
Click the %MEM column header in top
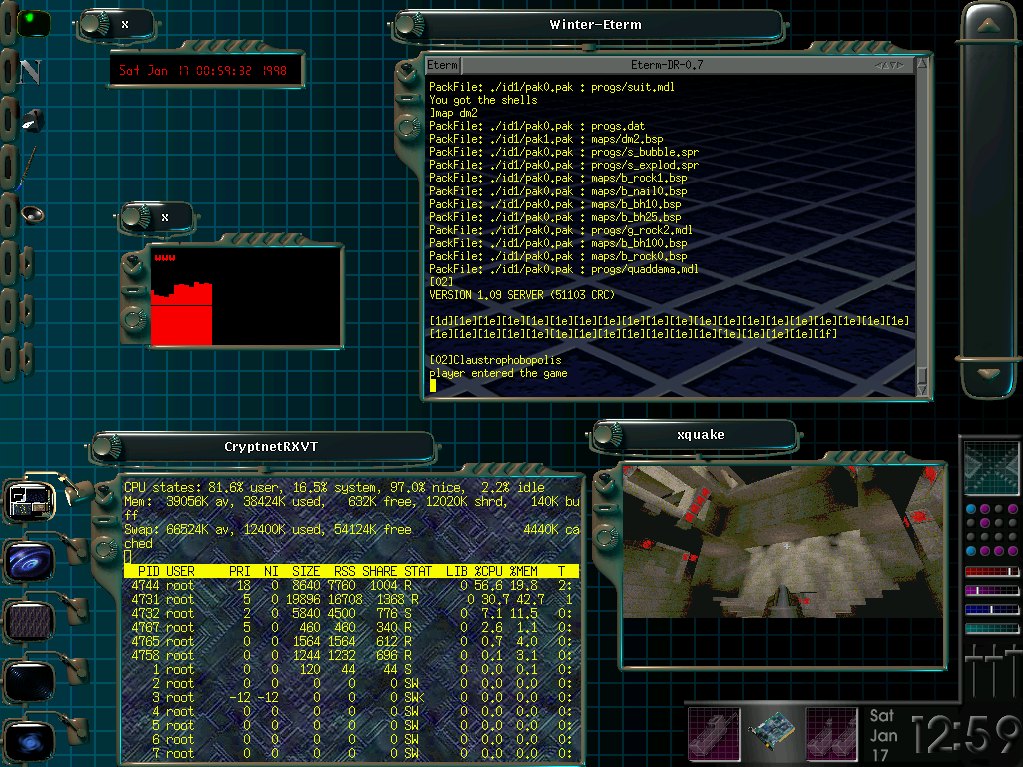[x=524, y=571]
